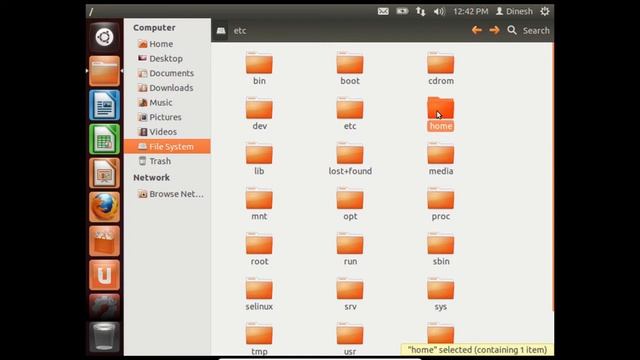Open Ubuntu One from the launcher
Viewport: 640px width, 360px height.
point(104,275)
